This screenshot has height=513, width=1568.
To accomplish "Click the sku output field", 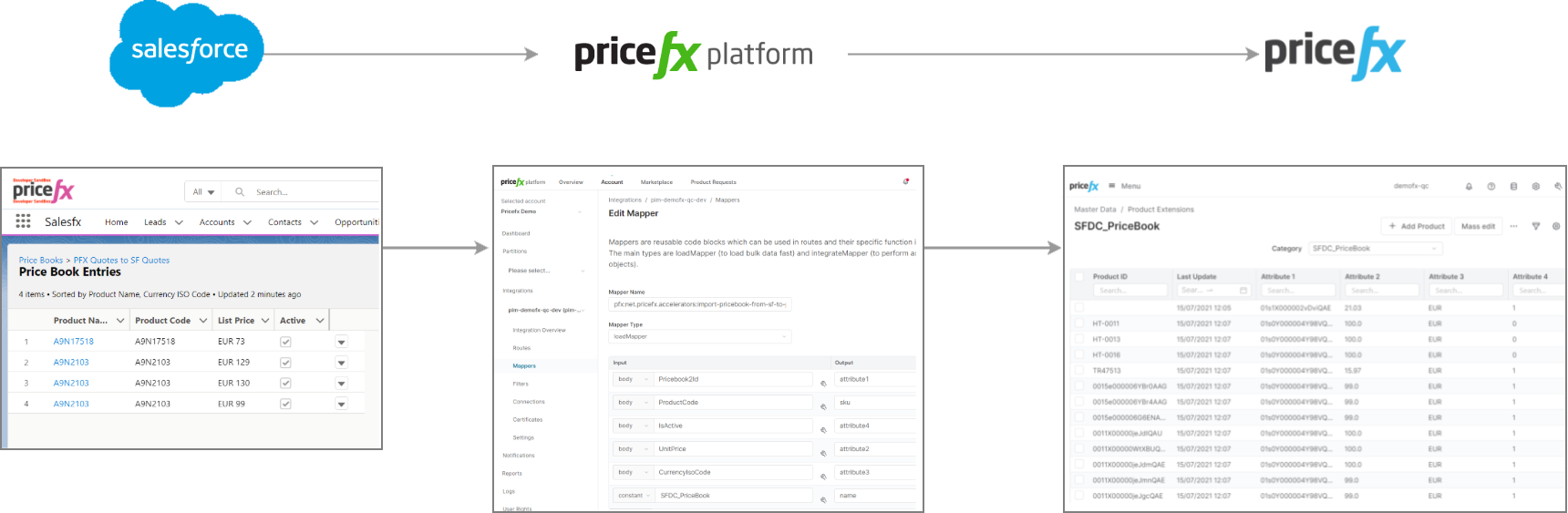I will pyautogui.click(x=875, y=402).
